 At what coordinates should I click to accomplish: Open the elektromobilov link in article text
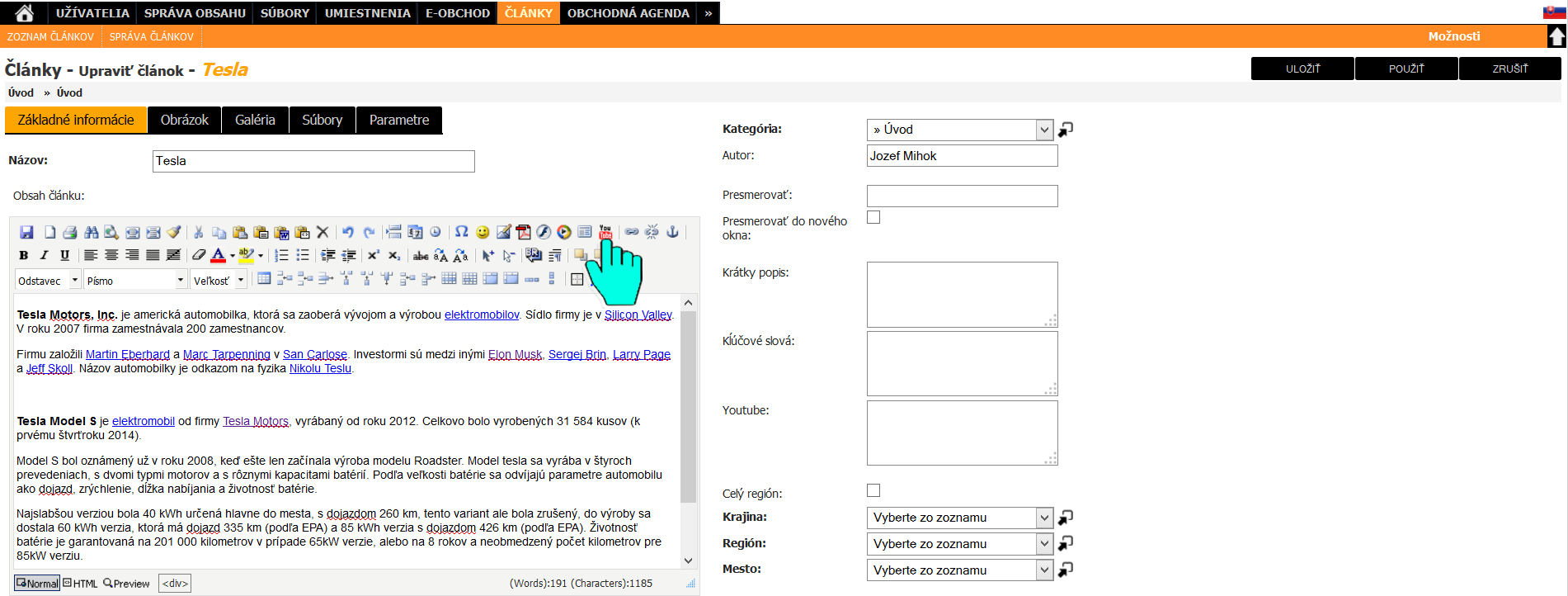click(482, 315)
